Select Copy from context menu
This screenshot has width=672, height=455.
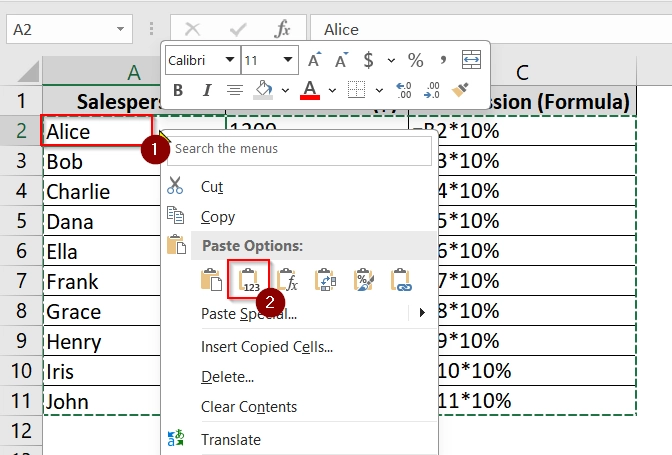click(300, 217)
